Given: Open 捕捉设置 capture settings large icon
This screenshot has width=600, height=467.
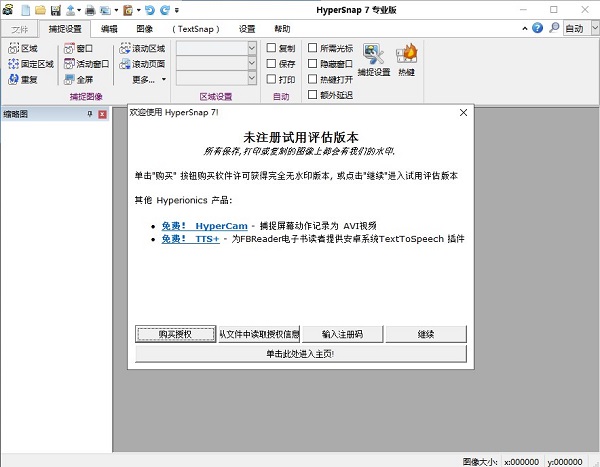Looking at the screenshot, I should coord(373,59).
